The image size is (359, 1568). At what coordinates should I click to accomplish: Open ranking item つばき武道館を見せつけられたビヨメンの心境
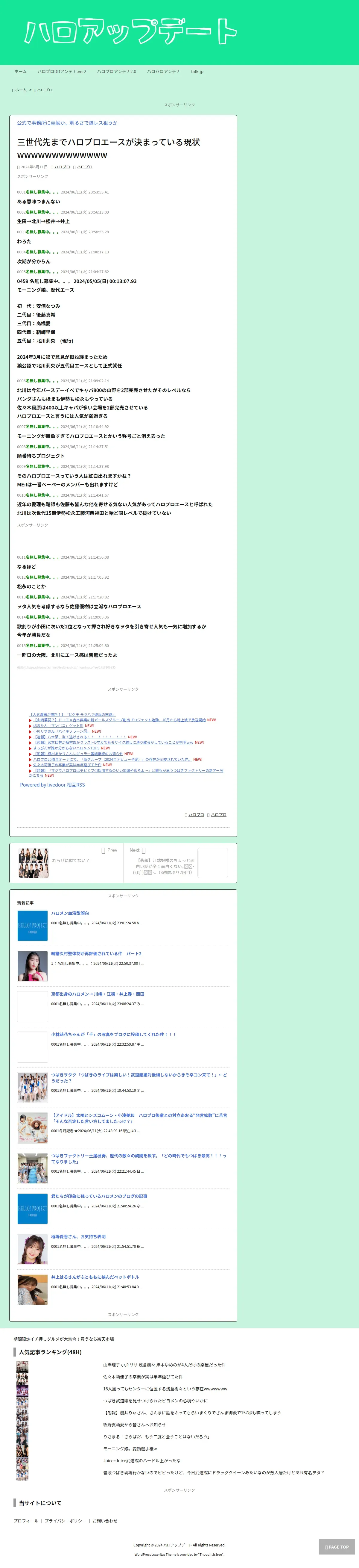[x=155, y=1401]
